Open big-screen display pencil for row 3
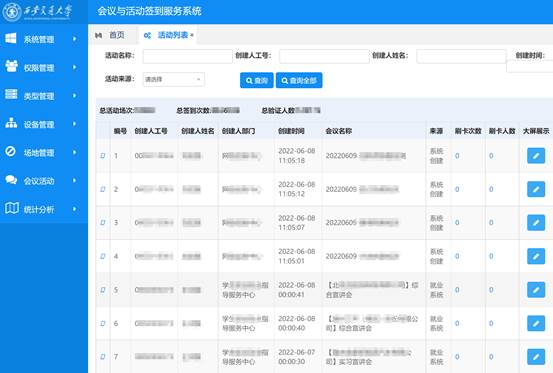 point(536,223)
